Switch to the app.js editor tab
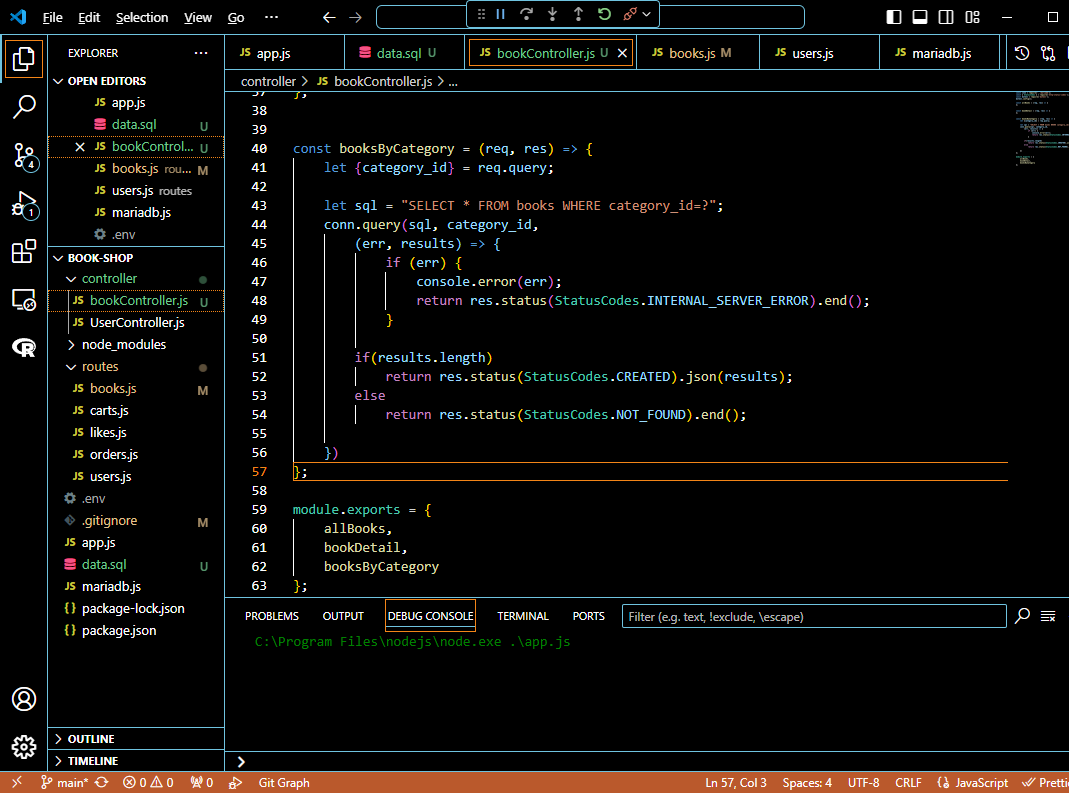1069x793 pixels. pyautogui.click(x=284, y=53)
